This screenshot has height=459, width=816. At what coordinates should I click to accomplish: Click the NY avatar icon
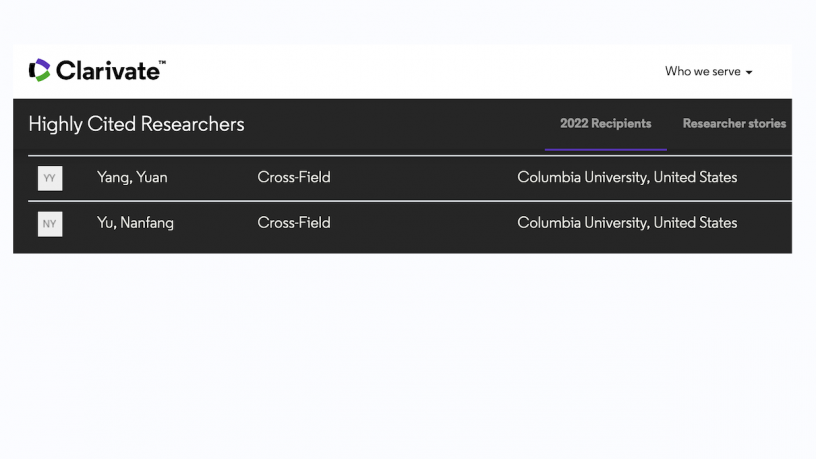click(x=50, y=224)
